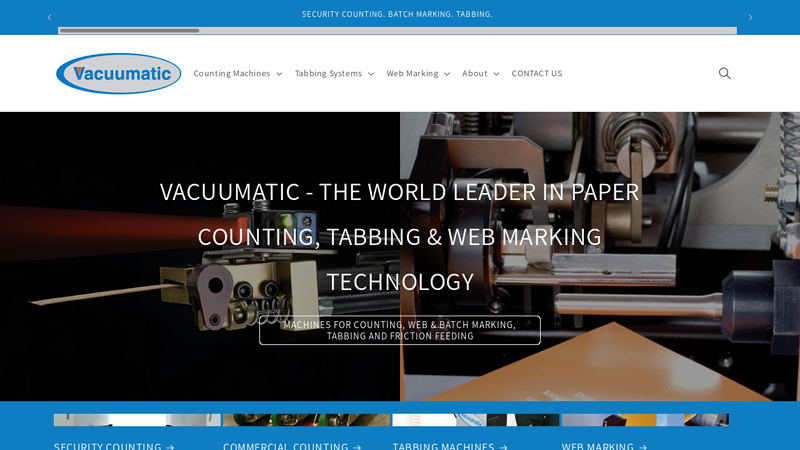Expand the Web Marking menu
Viewport: 800px width, 450px height.
[x=418, y=73]
